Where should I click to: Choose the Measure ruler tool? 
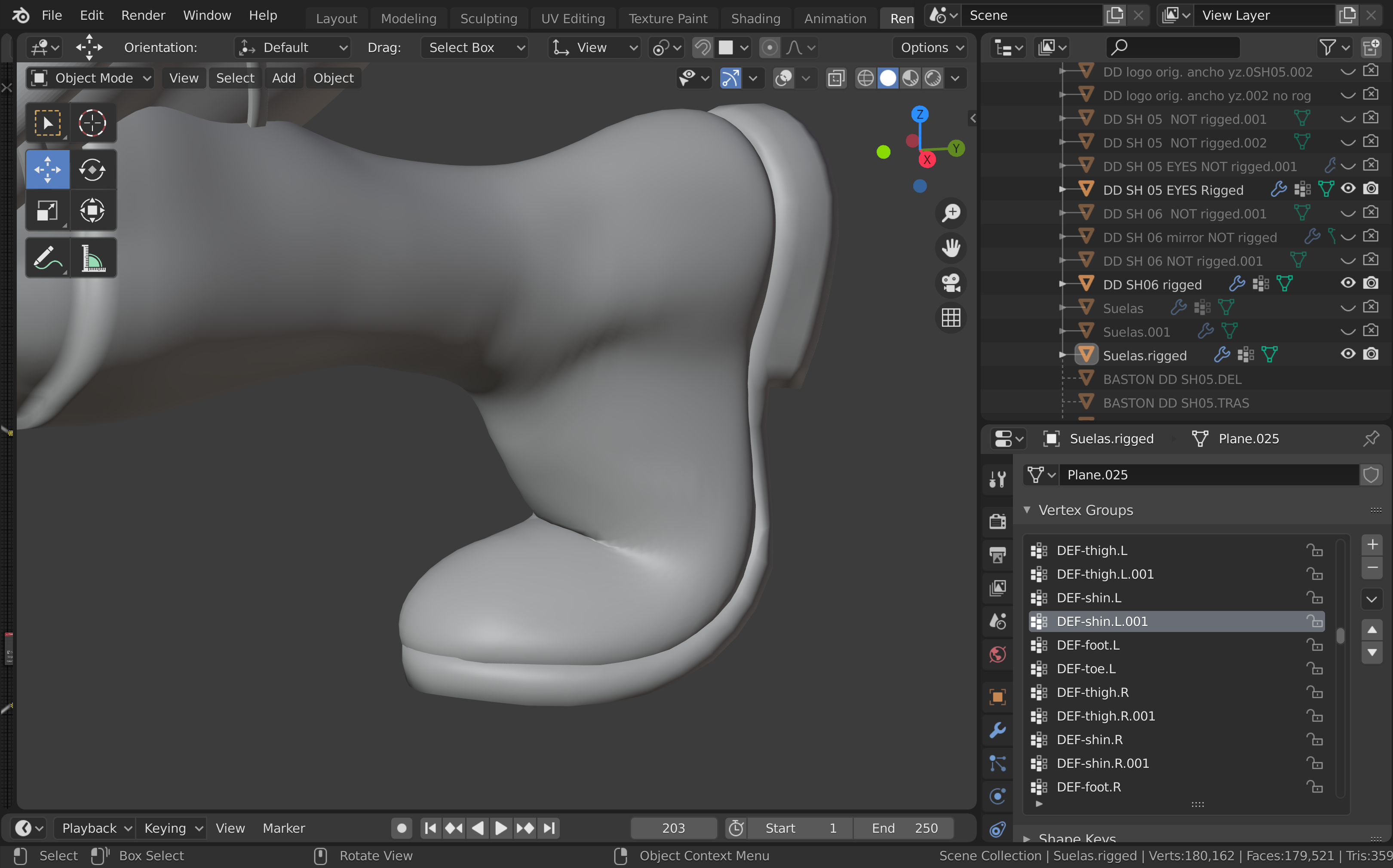click(x=92, y=258)
